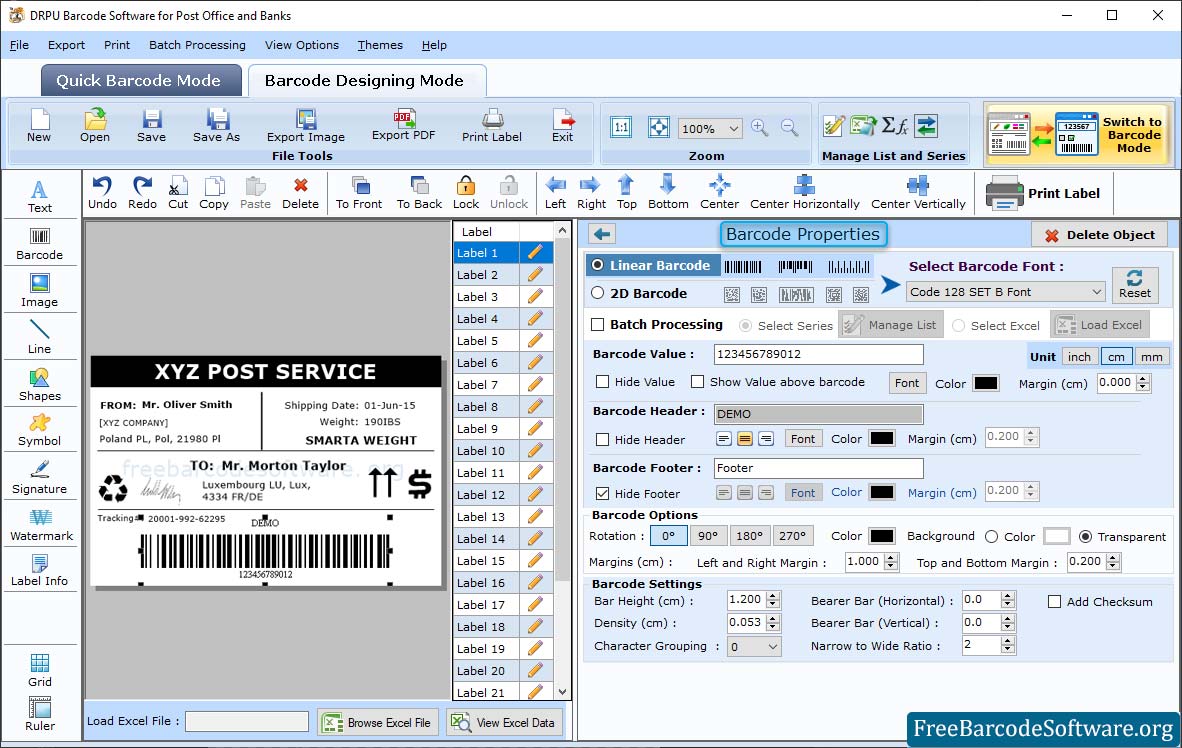Switch to Quick Barcode Mode tab
Screen dimensions: 1182x748
click(x=141, y=80)
